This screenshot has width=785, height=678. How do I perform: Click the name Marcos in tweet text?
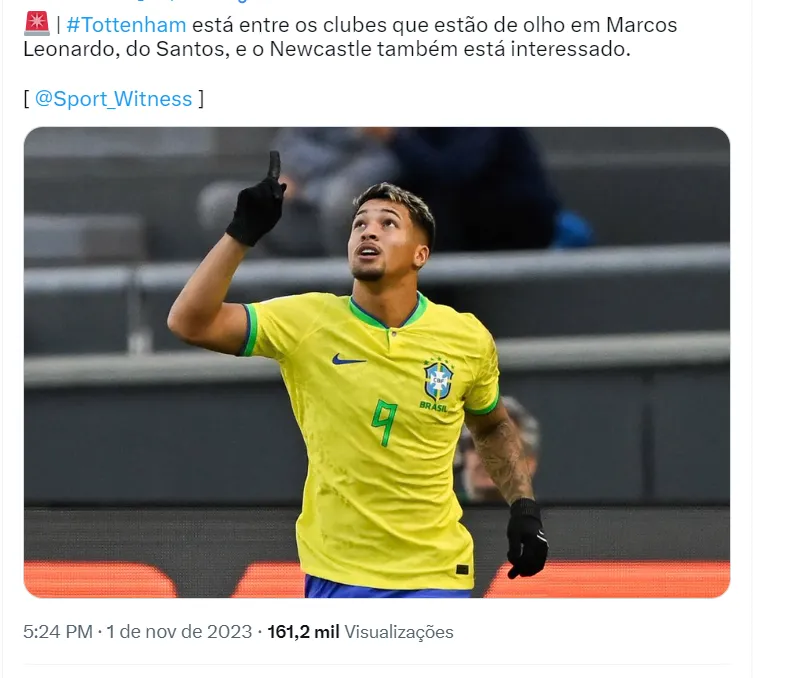click(x=641, y=25)
